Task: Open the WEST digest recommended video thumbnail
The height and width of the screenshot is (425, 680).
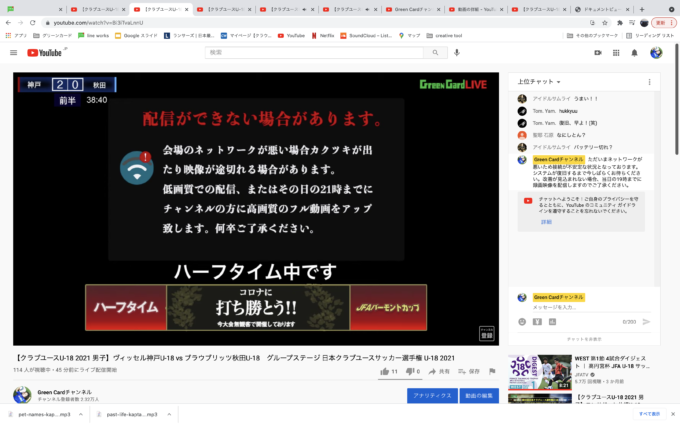Action: tap(540, 372)
